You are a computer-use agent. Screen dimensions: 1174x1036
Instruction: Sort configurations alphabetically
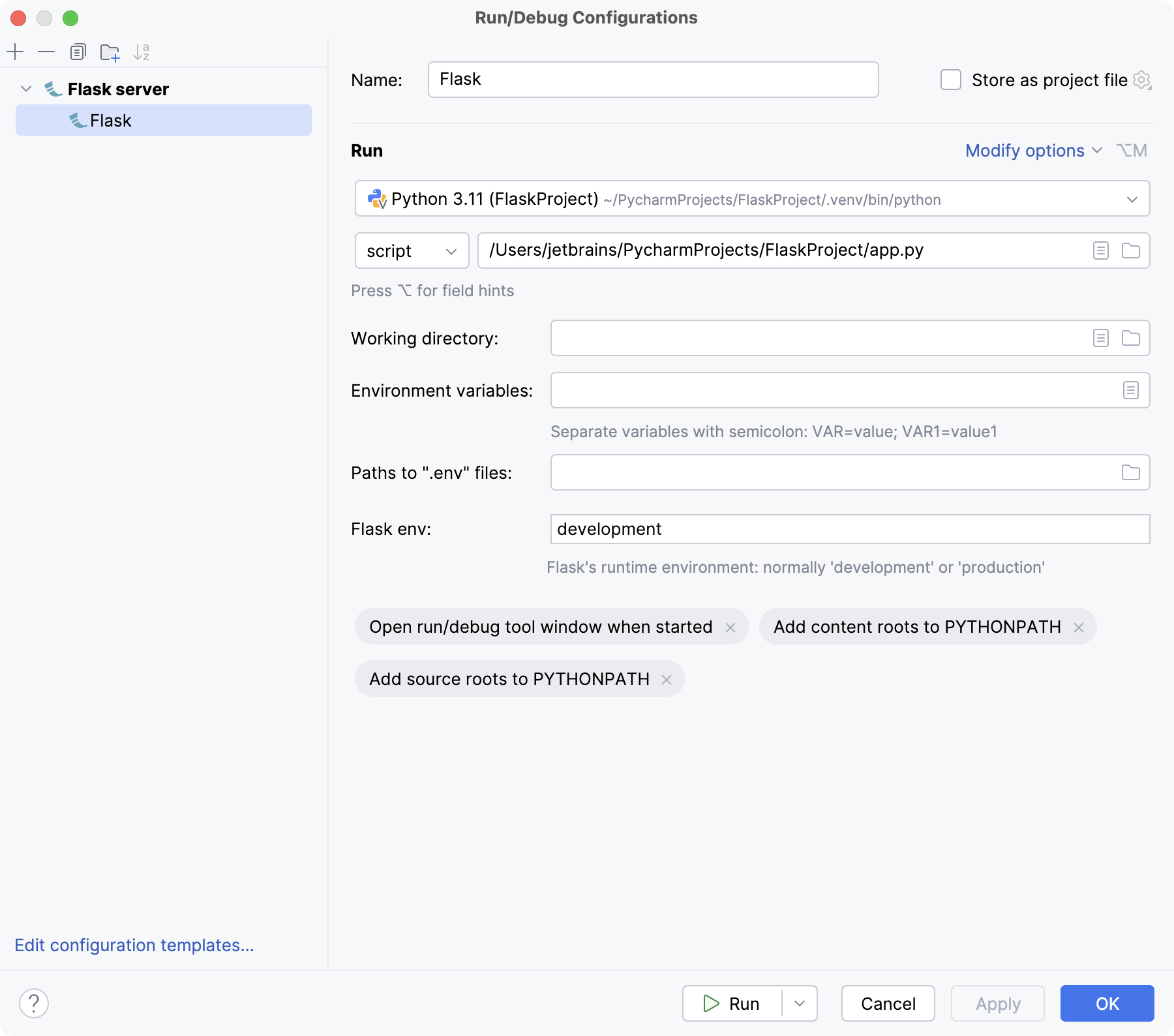tap(142, 52)
